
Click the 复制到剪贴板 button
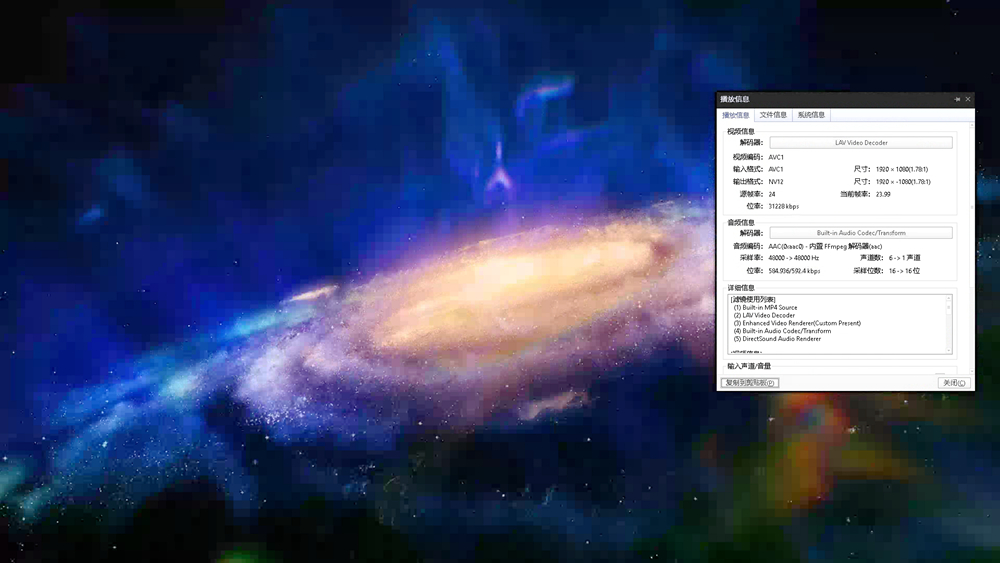pyautogui.click(x=750, y=383)
